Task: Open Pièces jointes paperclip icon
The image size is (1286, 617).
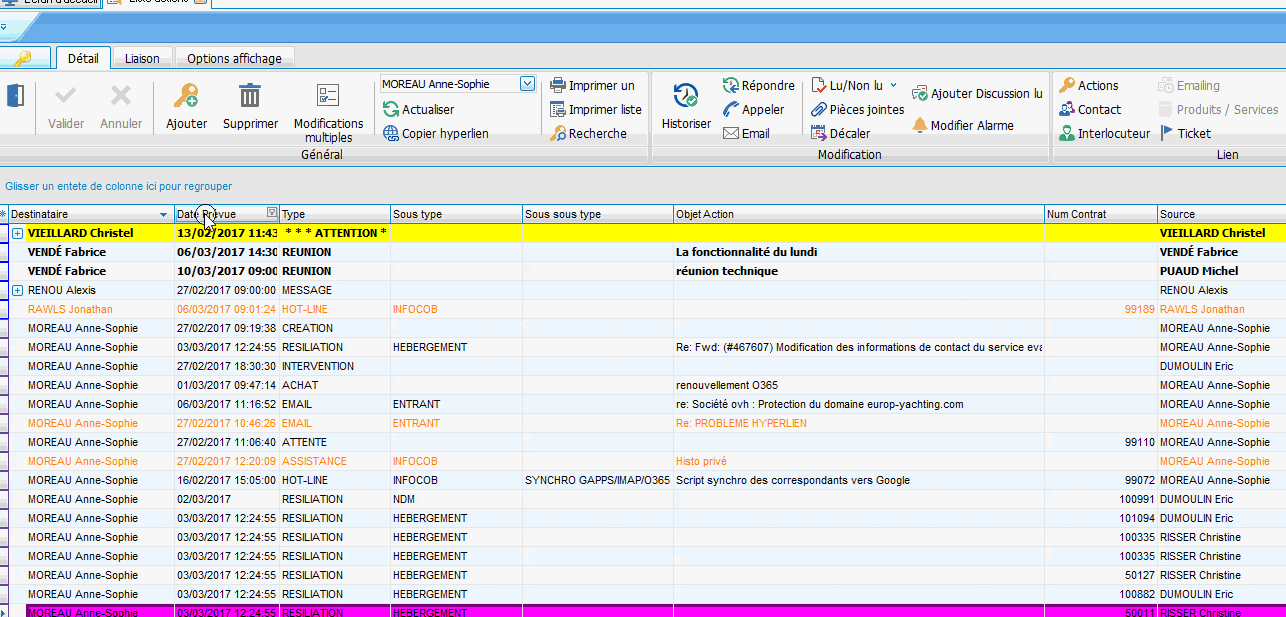Action: tap(819, 110)
